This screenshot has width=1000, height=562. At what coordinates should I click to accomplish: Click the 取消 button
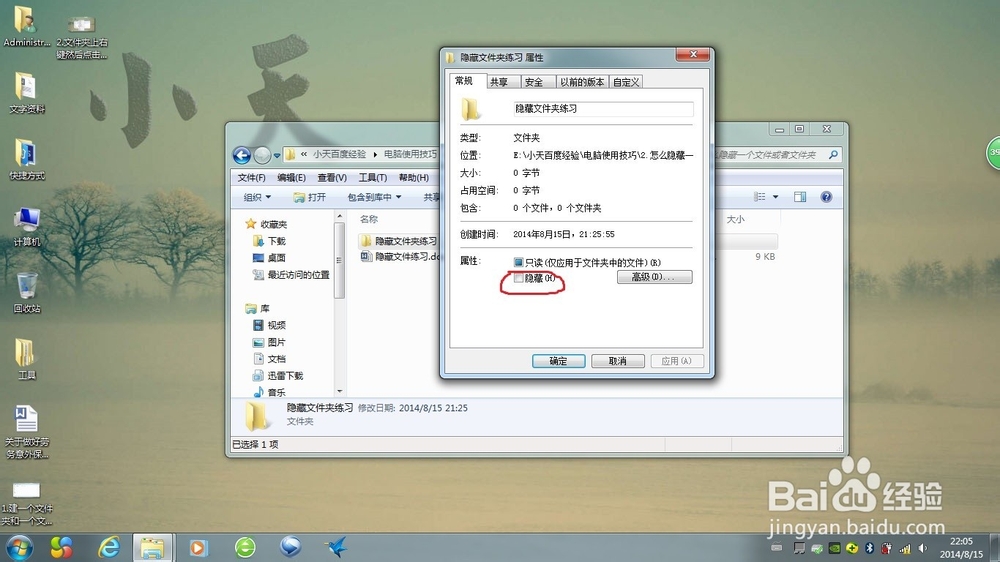pyautogui.click(x=617, y=361)
